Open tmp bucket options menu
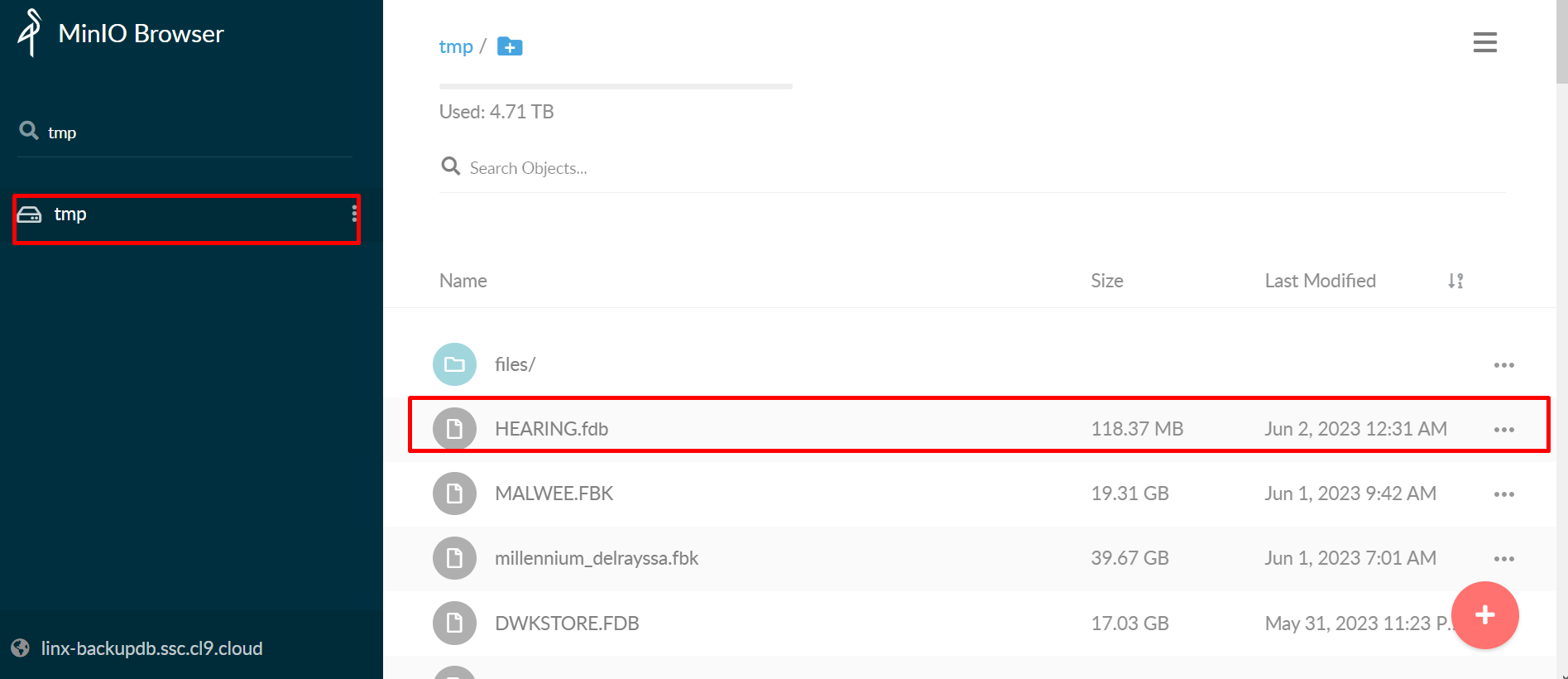The height and width of the screenshot is (679, 1568). click(354, 214)
